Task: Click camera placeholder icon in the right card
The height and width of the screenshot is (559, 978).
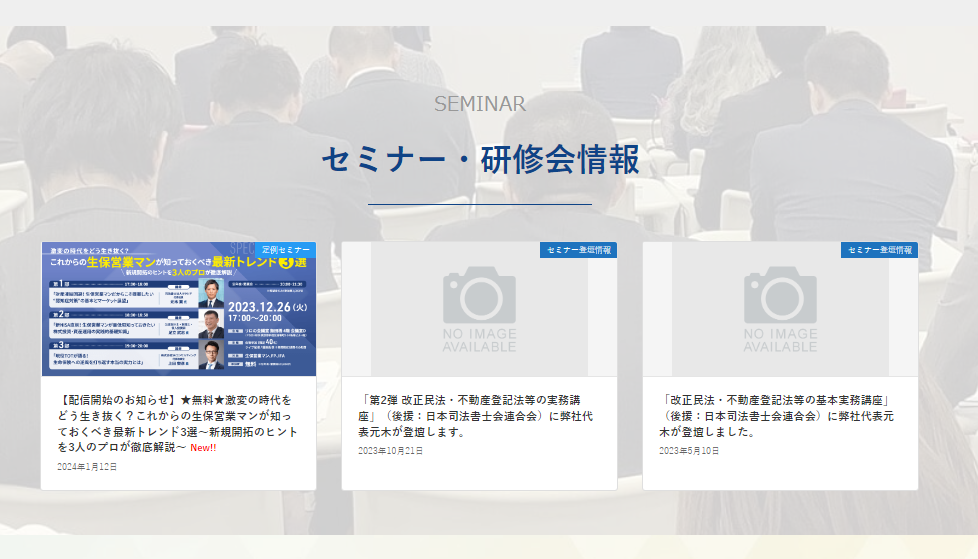Action: click(x=780, y=294)
